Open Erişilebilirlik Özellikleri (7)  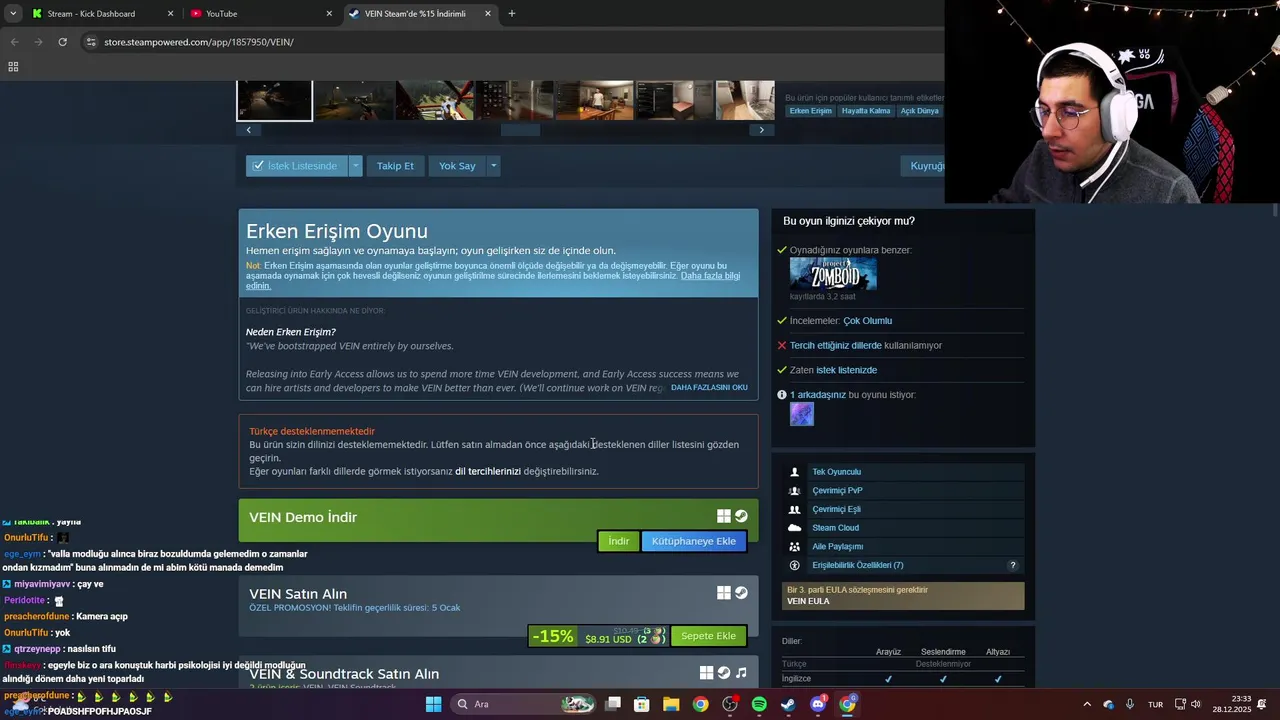tap(857, 565)
